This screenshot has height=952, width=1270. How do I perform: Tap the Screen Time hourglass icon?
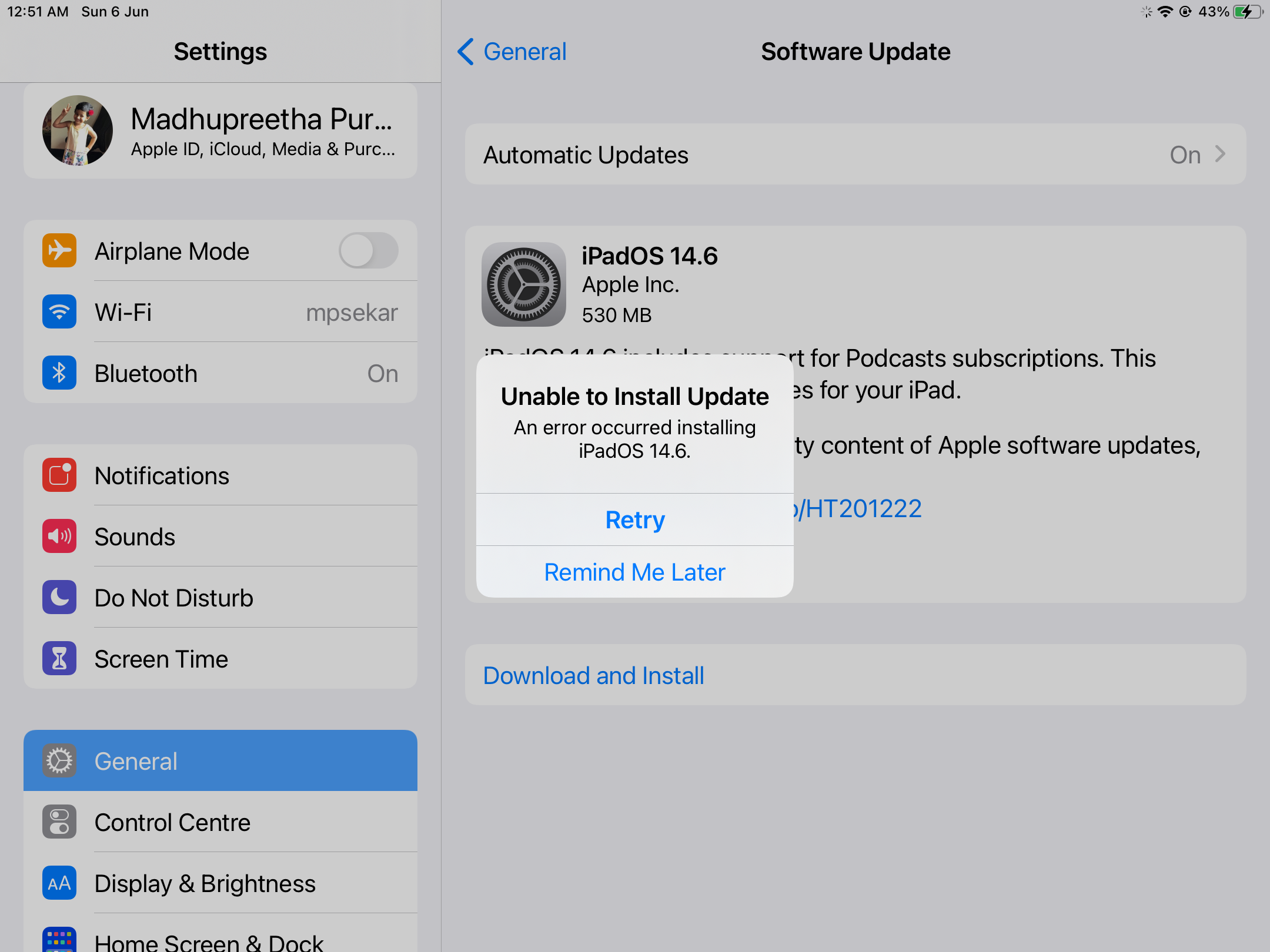pos(59,659)
